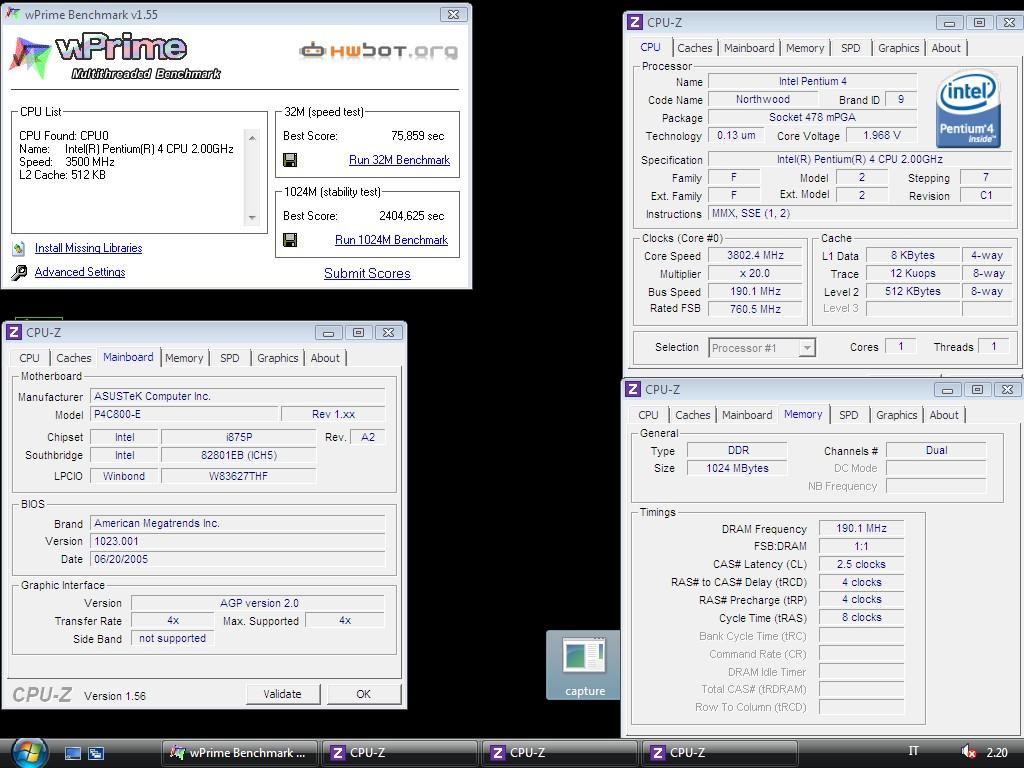The image size is (1024, 768).
Task: Click the Core Voltage 1.968 V field
Action: click(x=882, y=135)
